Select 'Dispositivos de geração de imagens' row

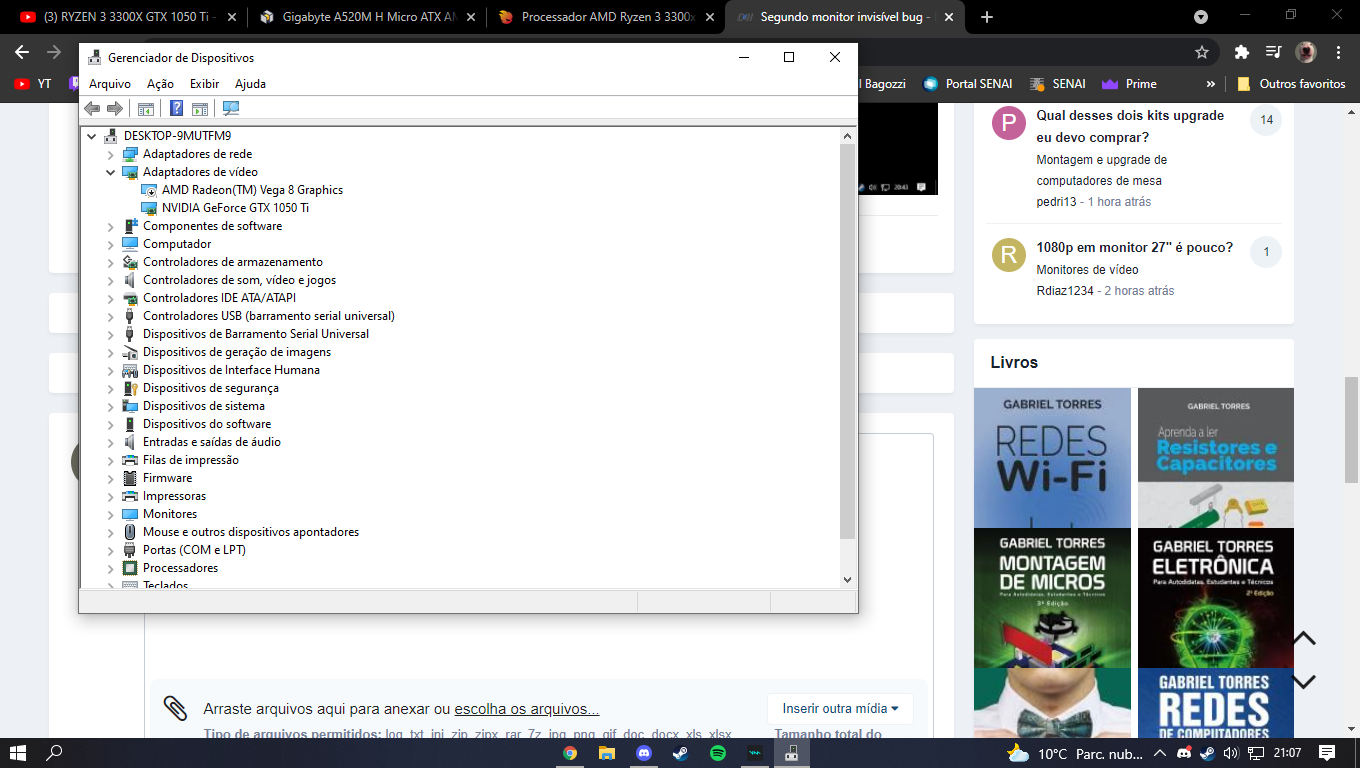236,352
